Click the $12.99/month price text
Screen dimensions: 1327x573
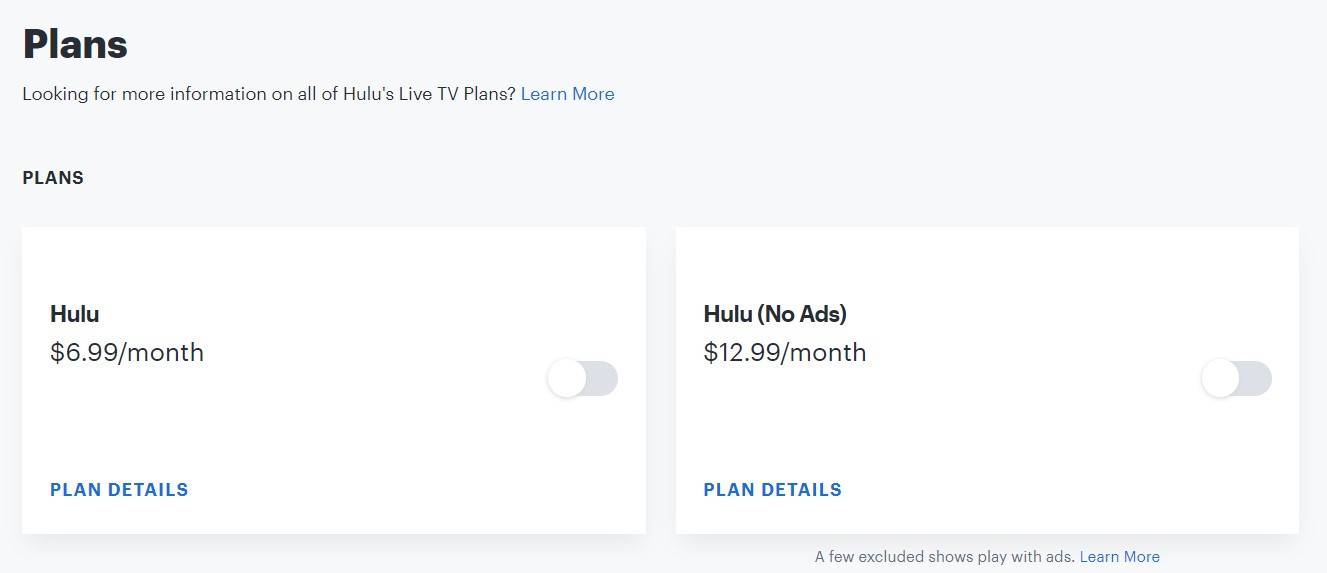pyautogui.click(x=785, y=352)
